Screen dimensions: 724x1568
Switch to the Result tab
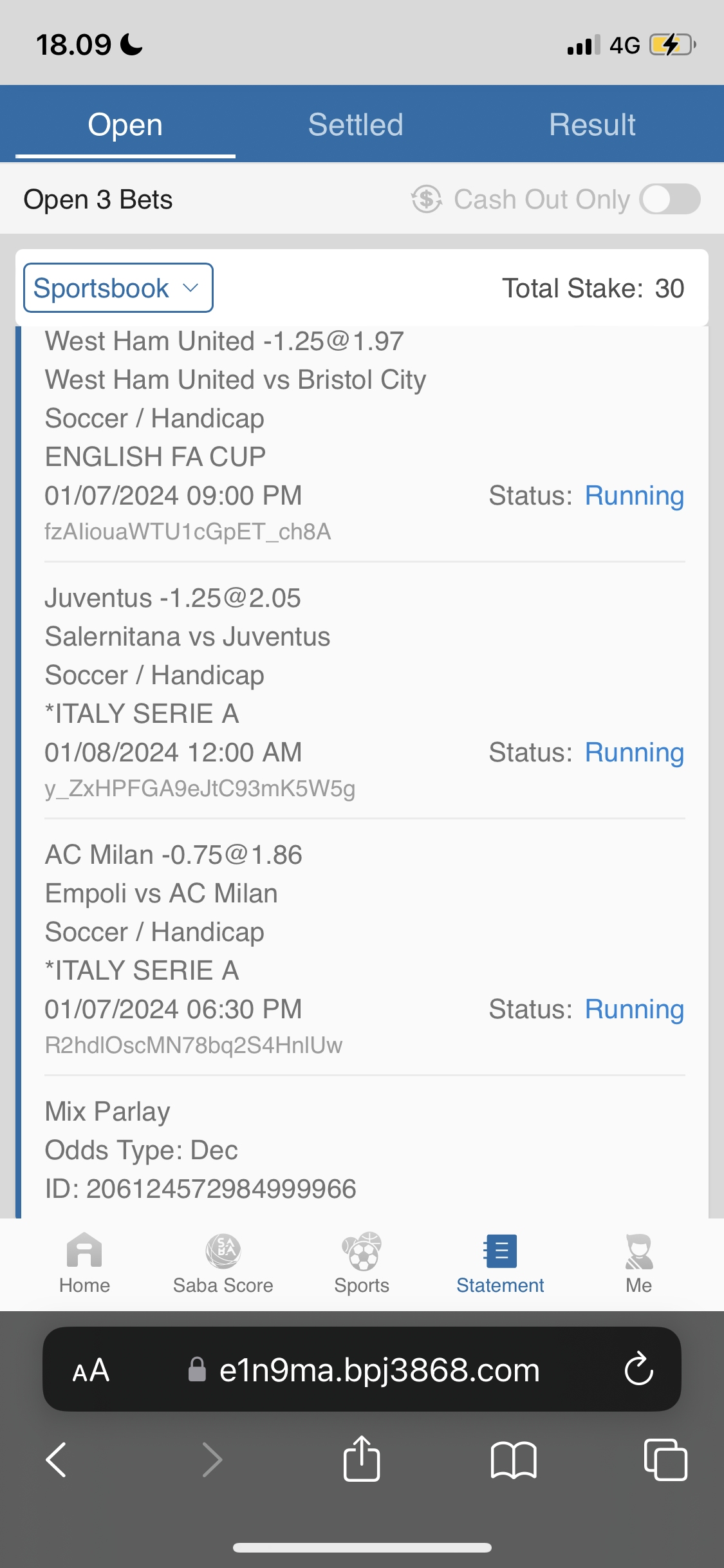(592, 125)
